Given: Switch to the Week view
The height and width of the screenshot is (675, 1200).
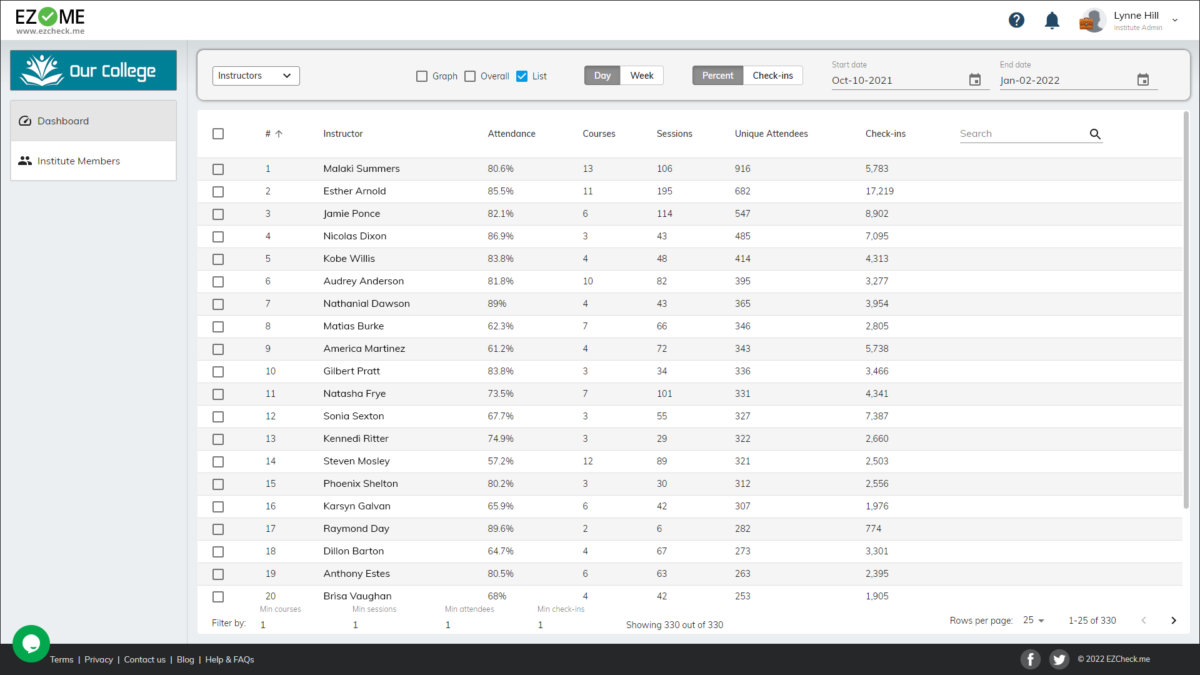Looking at the screenshot, I should (x=642, y=76).
